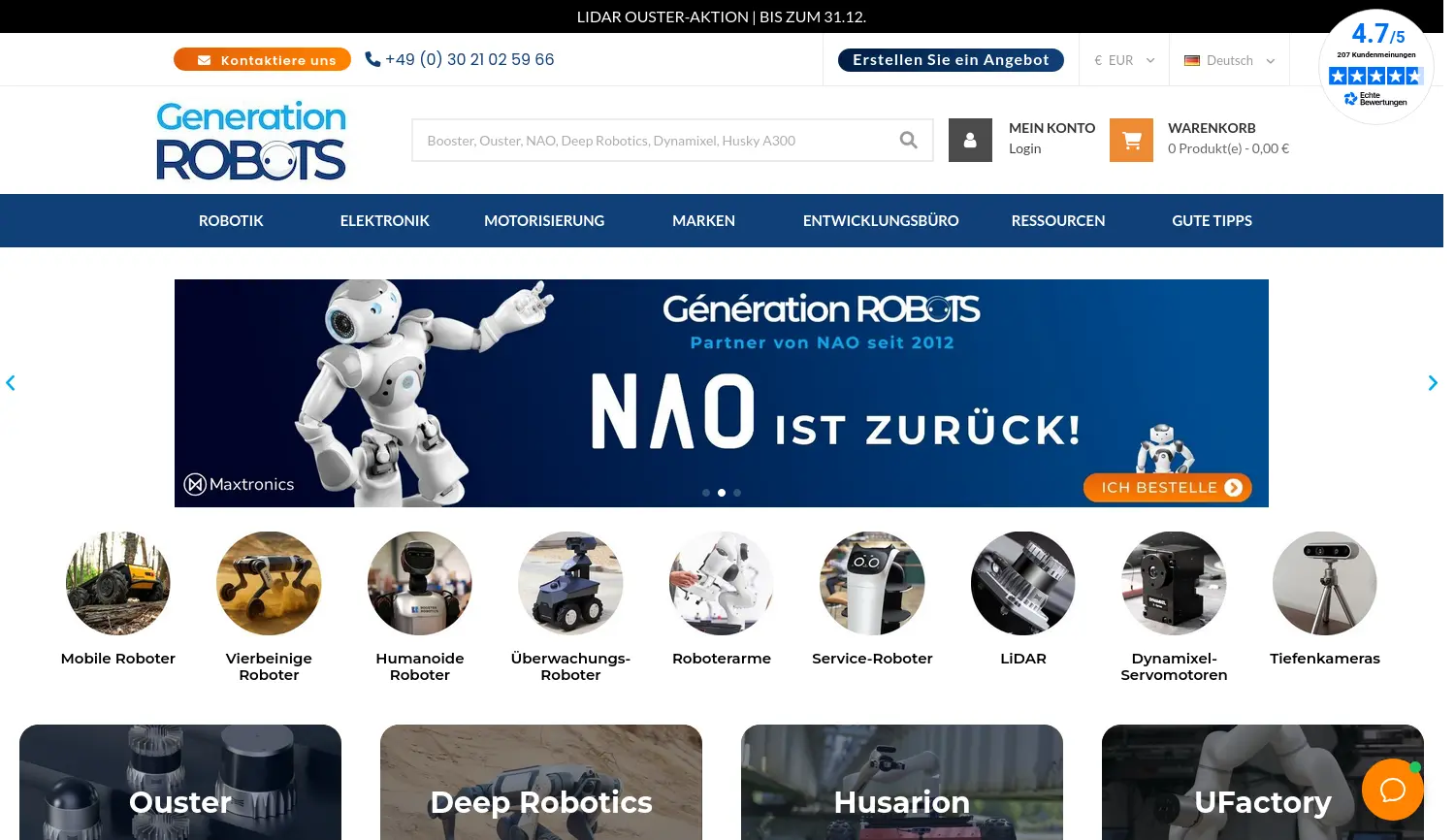Image resolution: width=1455 pixels, height=840 pixels.
Task: Click the search magnifier icon
Action: [x=908, y=140]
